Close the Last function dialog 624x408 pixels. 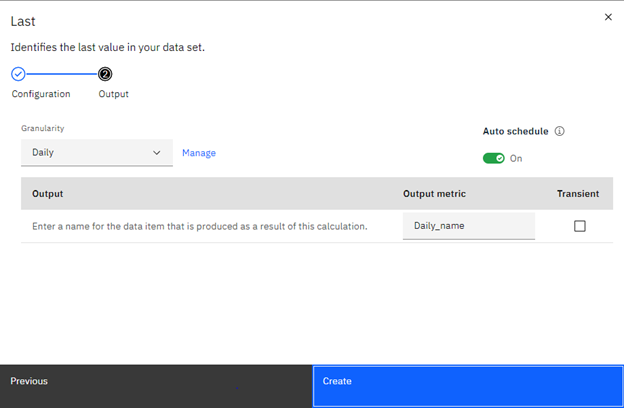(608, 17)
